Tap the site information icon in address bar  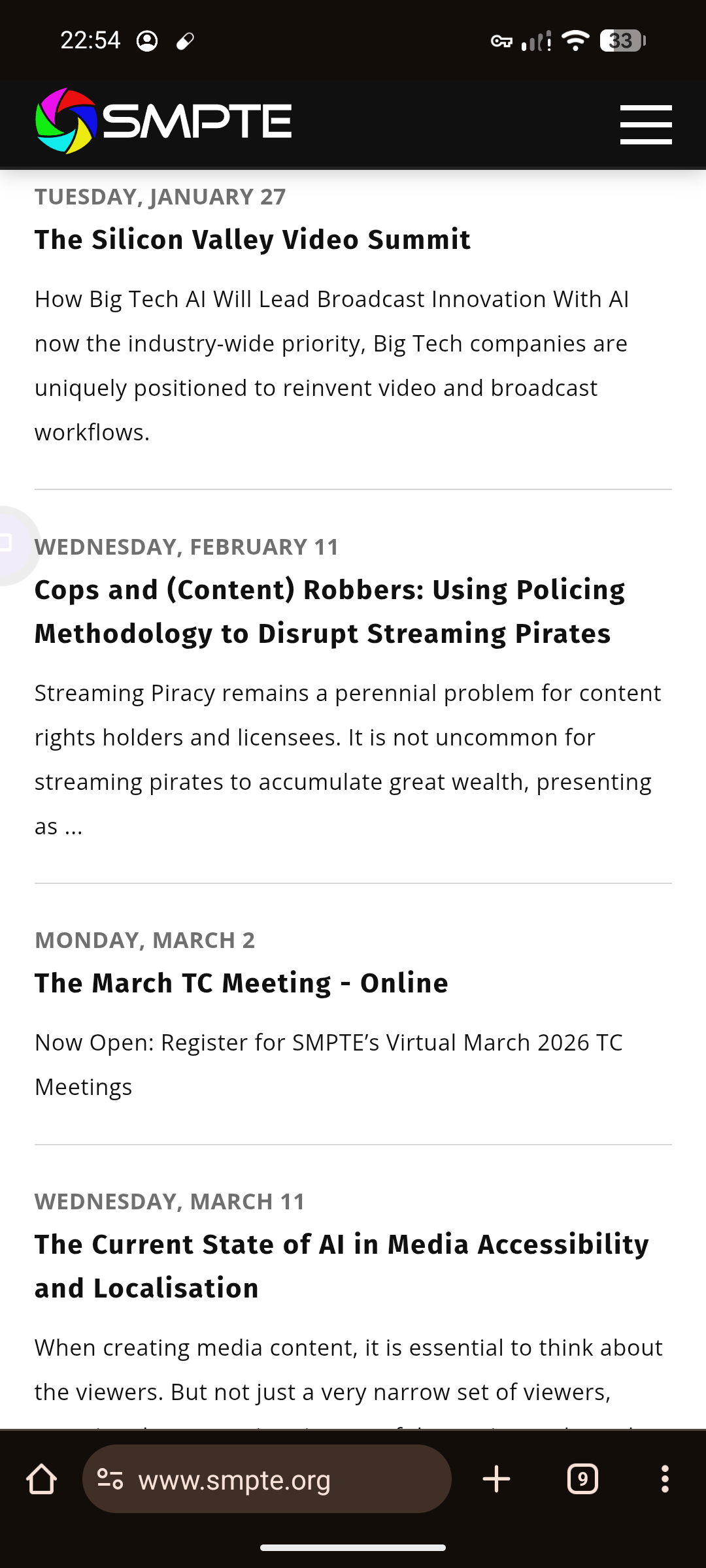pos(110,1480)
